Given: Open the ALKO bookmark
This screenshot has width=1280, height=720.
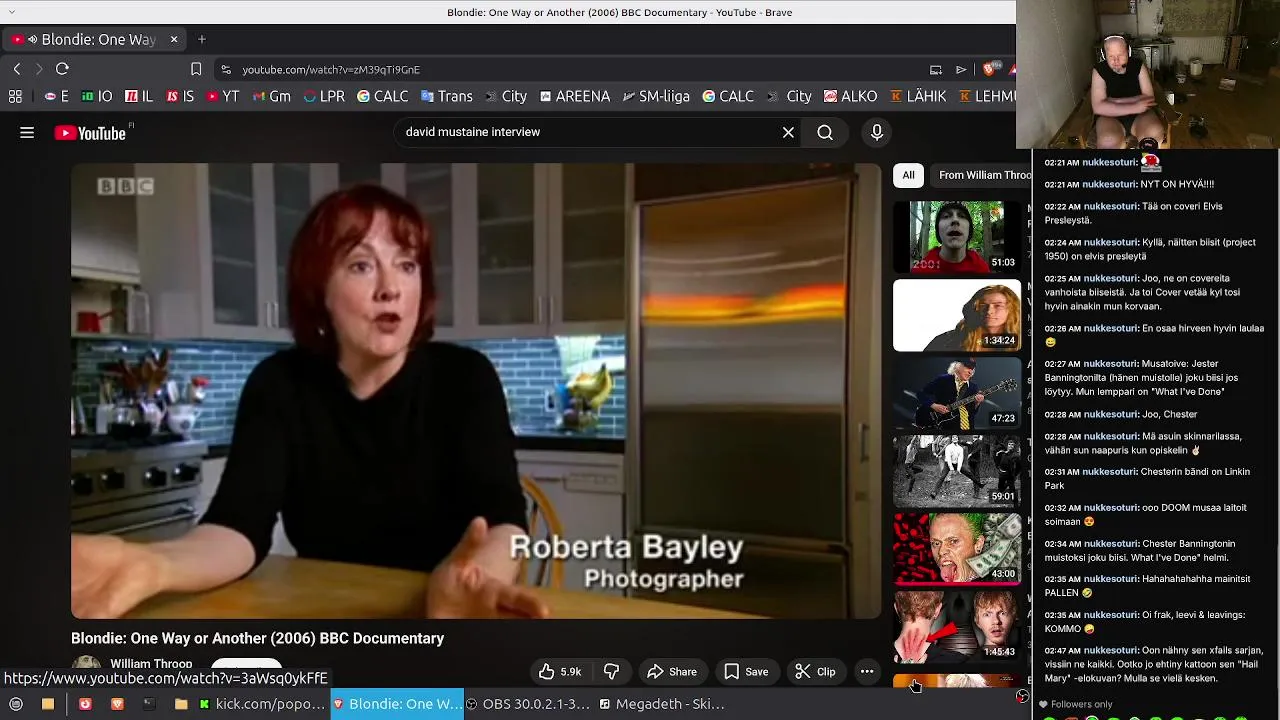Looking at the screenshot, I should 850,97.
